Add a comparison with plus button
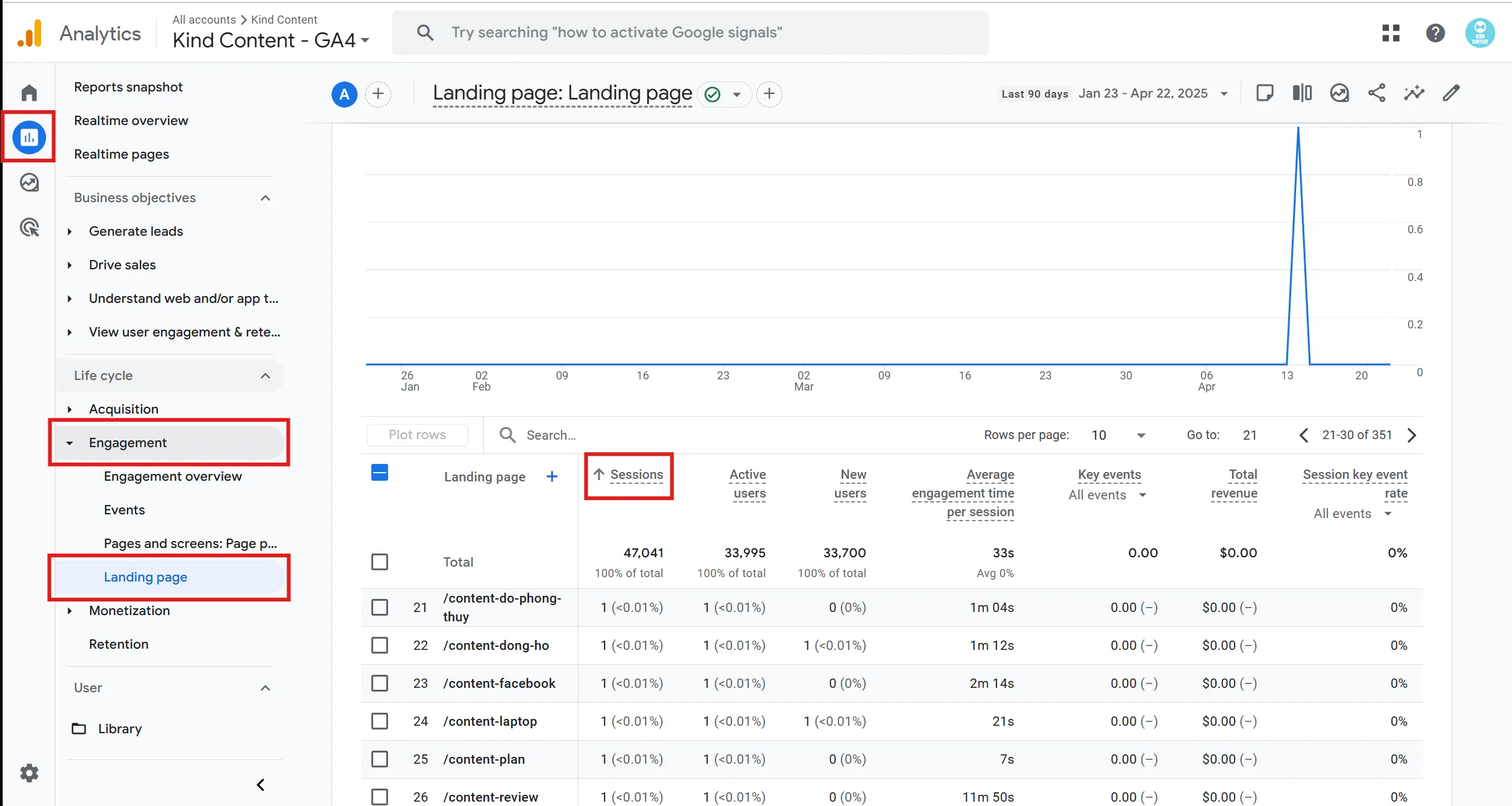1512x806 pixels. coord(378,94)
